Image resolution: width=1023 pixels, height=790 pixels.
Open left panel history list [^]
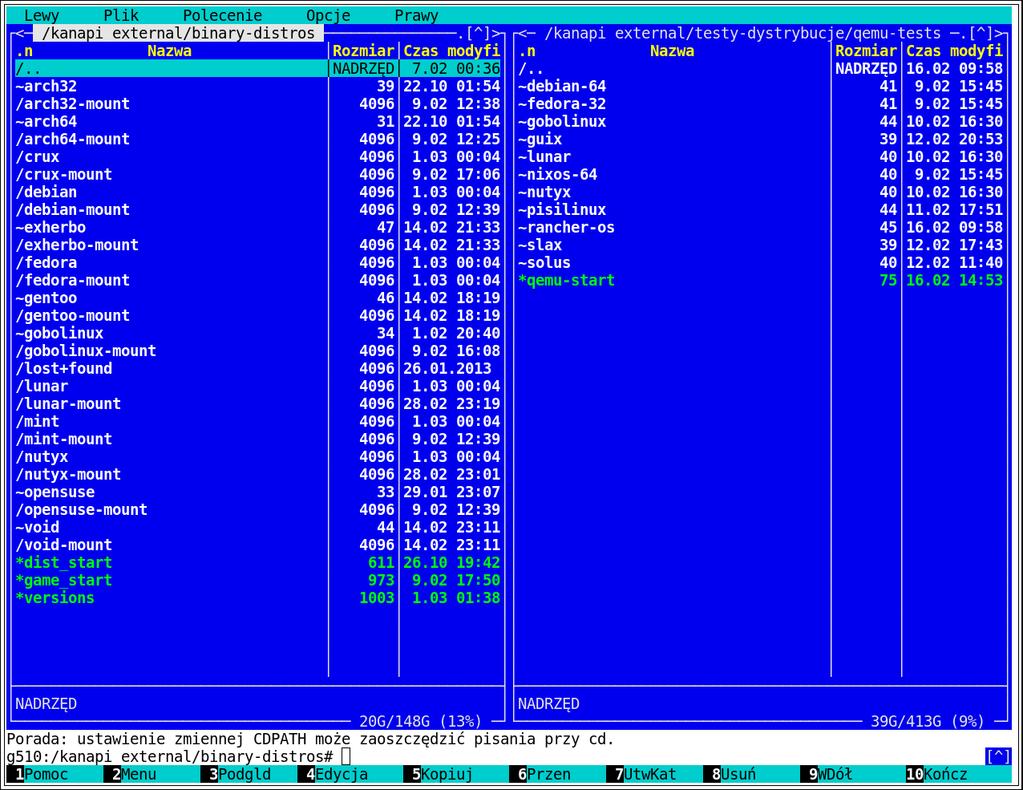point(478,33)
